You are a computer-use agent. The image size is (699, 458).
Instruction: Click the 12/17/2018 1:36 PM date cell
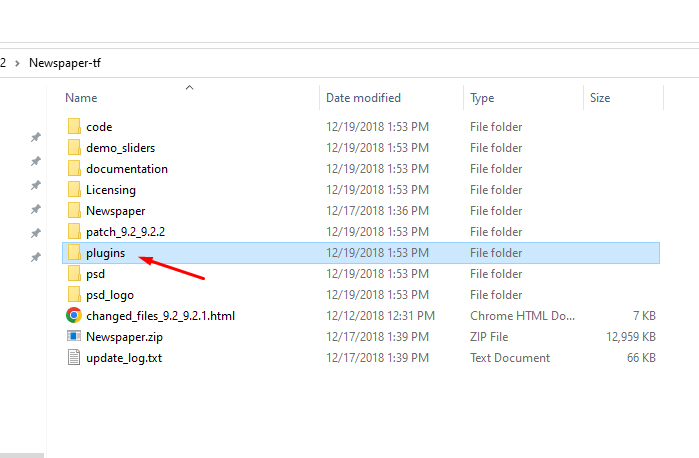377,210
